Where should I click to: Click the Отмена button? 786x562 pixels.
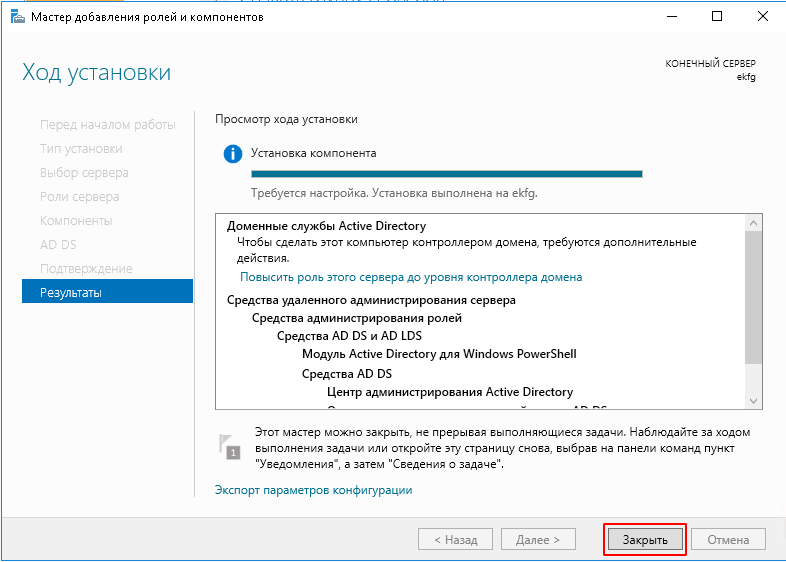[x=728, y=539]
